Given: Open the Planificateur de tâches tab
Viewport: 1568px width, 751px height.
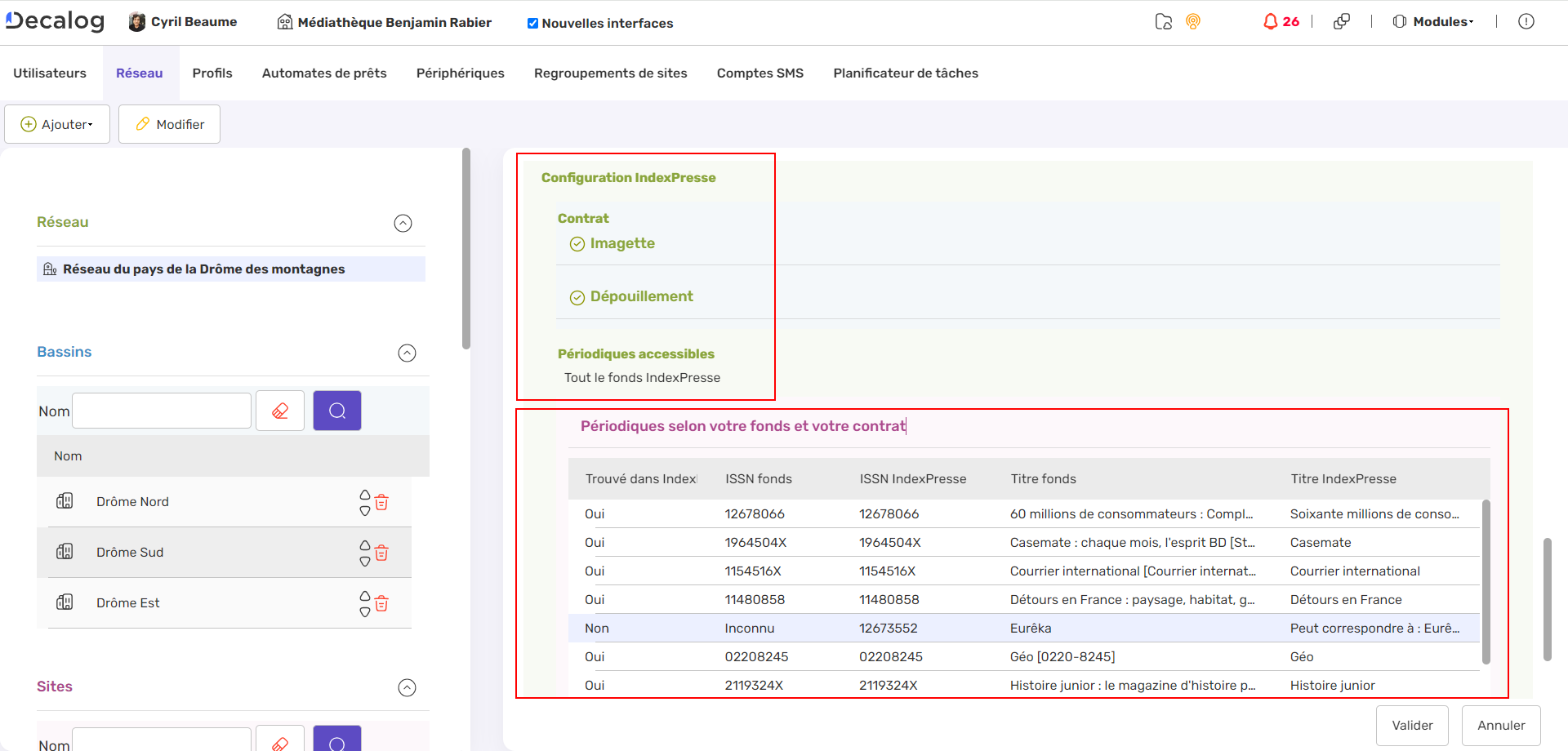Looking at the screenshot, I should pyautogui.click(x=905, y=73).
